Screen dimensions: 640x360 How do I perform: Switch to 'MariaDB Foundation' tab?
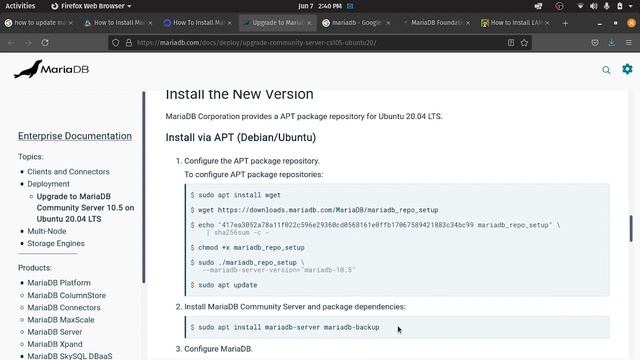435,23
